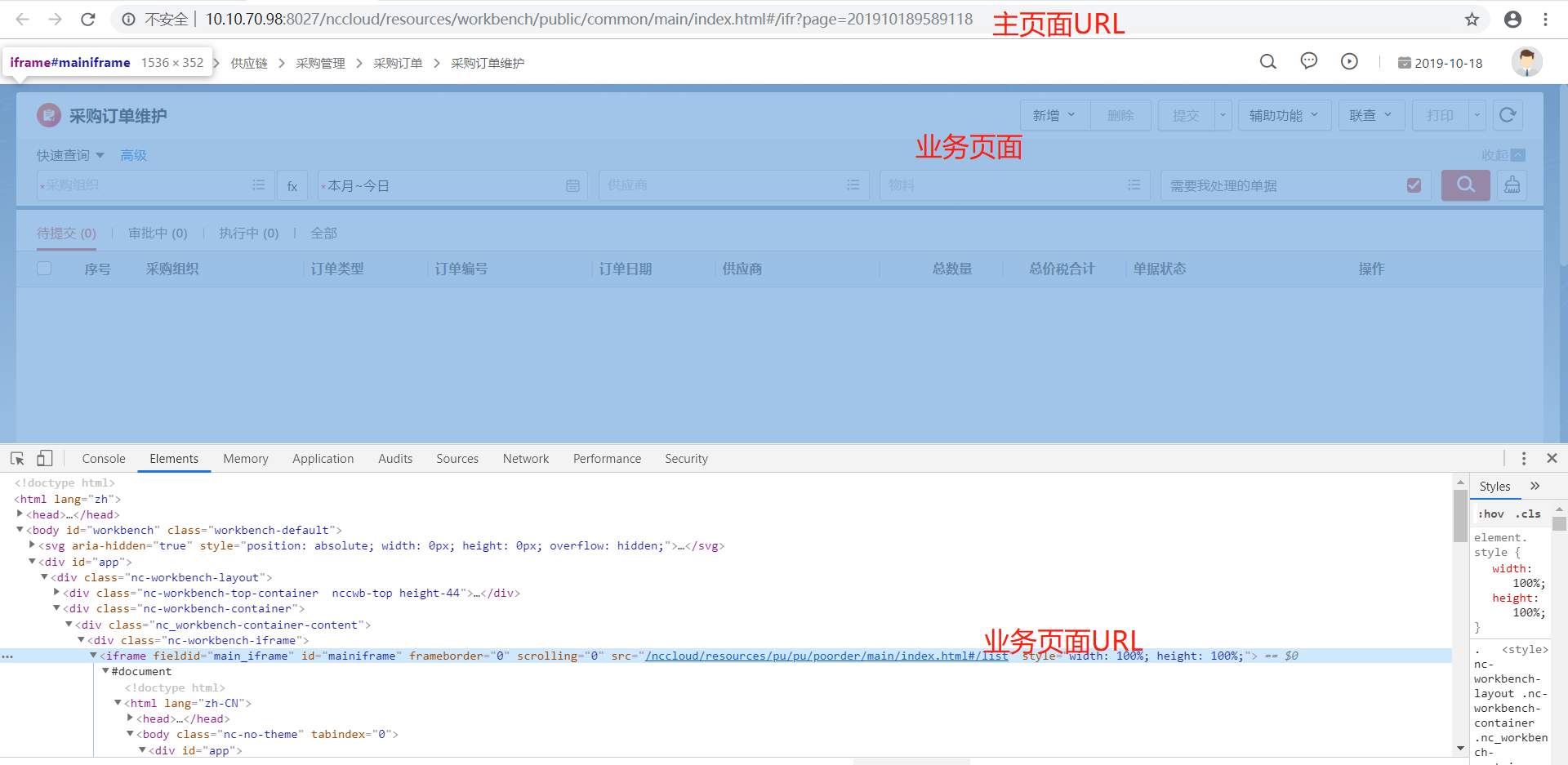Image resolution: width=1568 pixels, height=765 pixels.
Task: Collapse the body#workbench element node
Action: click(x=20, y=530)
